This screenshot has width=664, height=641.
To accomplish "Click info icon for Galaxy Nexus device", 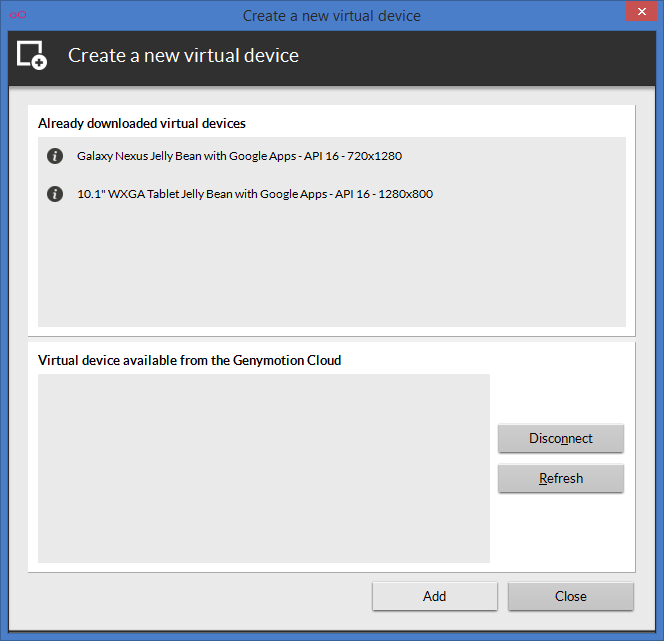I will pyautogui.click(x=55, y=156).
